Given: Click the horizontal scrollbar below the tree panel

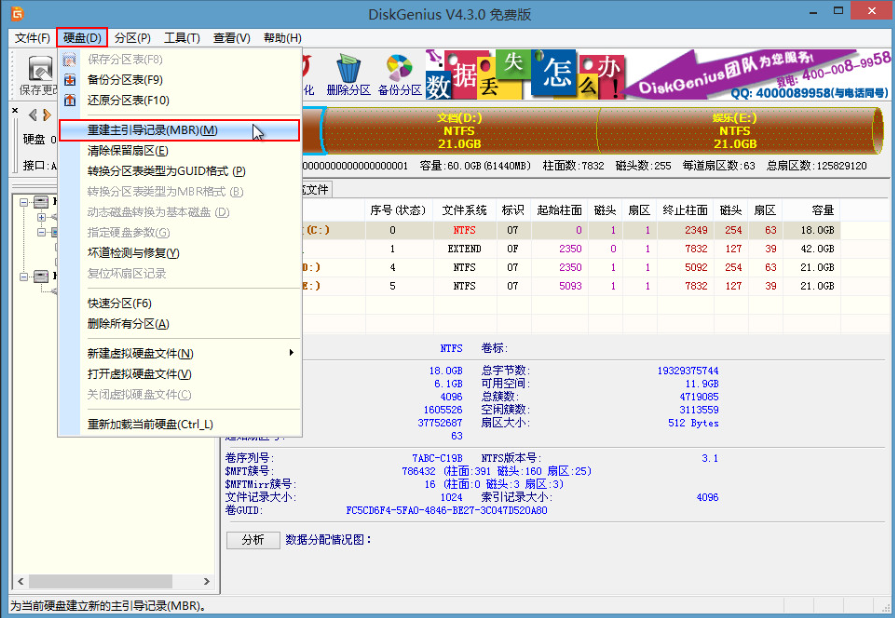Looking at the screenshot, I should point(100,581).
